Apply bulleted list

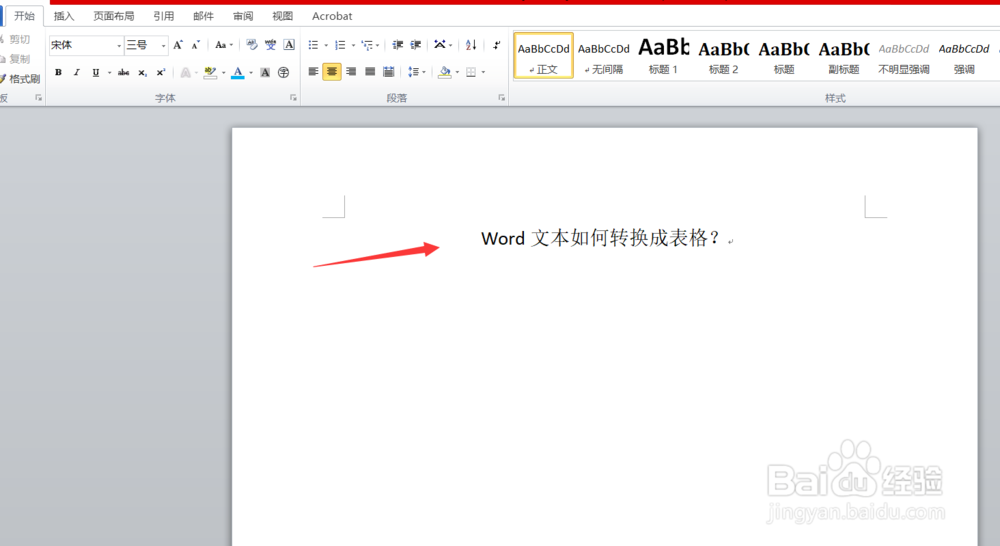[x=313, y=45]
